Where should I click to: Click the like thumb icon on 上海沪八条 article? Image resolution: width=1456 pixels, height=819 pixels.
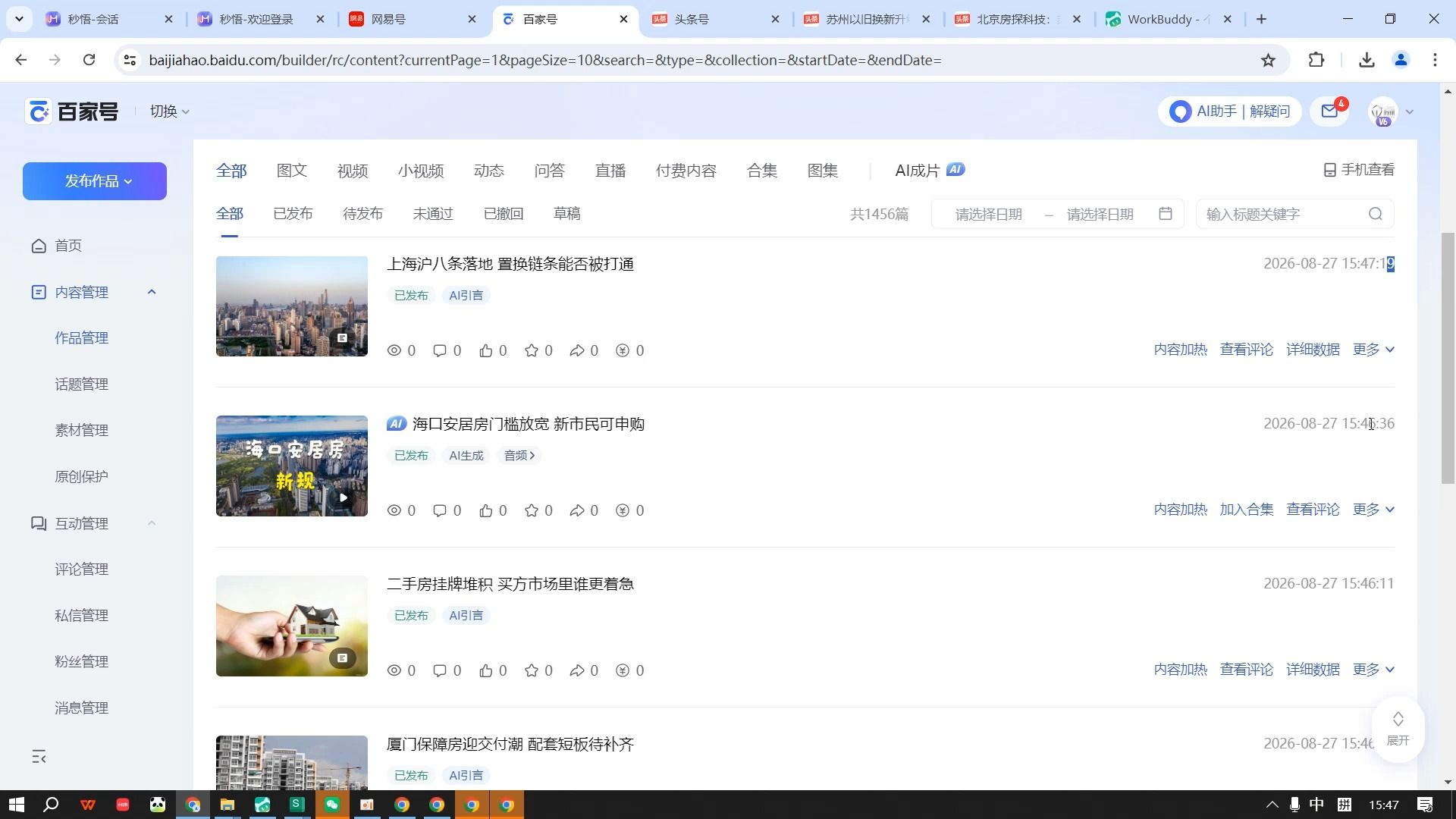point(486,350)
